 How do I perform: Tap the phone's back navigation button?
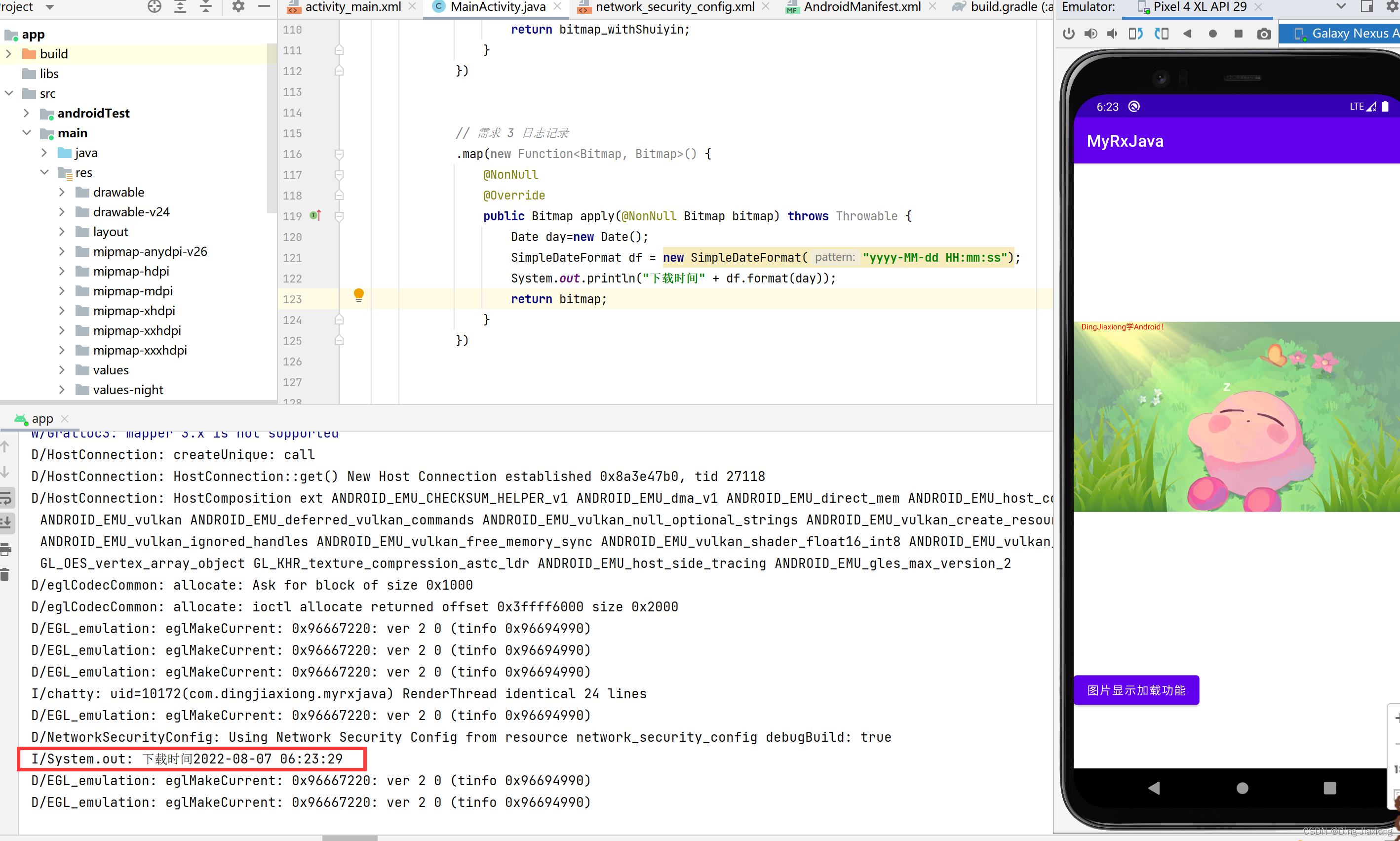[x=1154, y=788]
